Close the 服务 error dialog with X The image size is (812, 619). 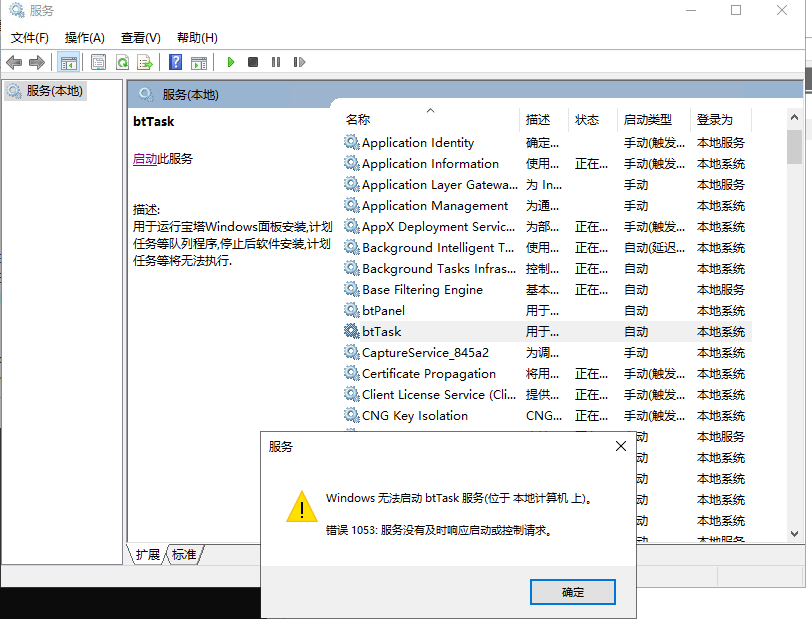coord(621,446)
